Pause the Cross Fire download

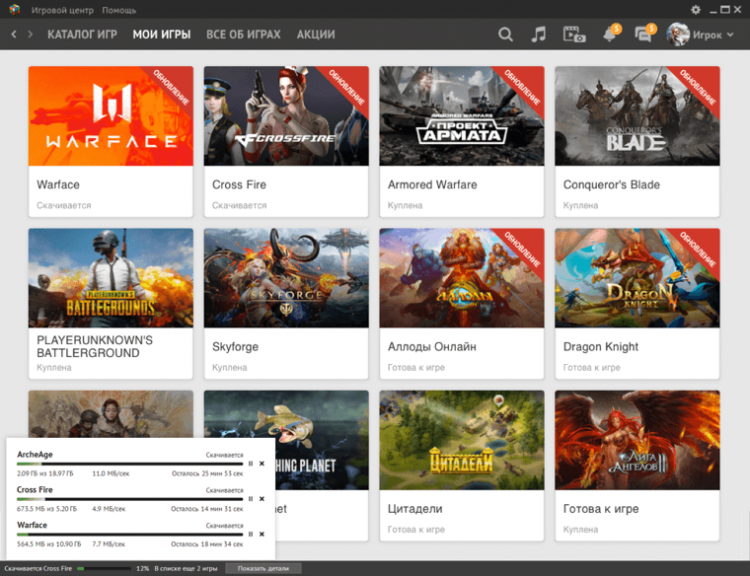point(250,498)
